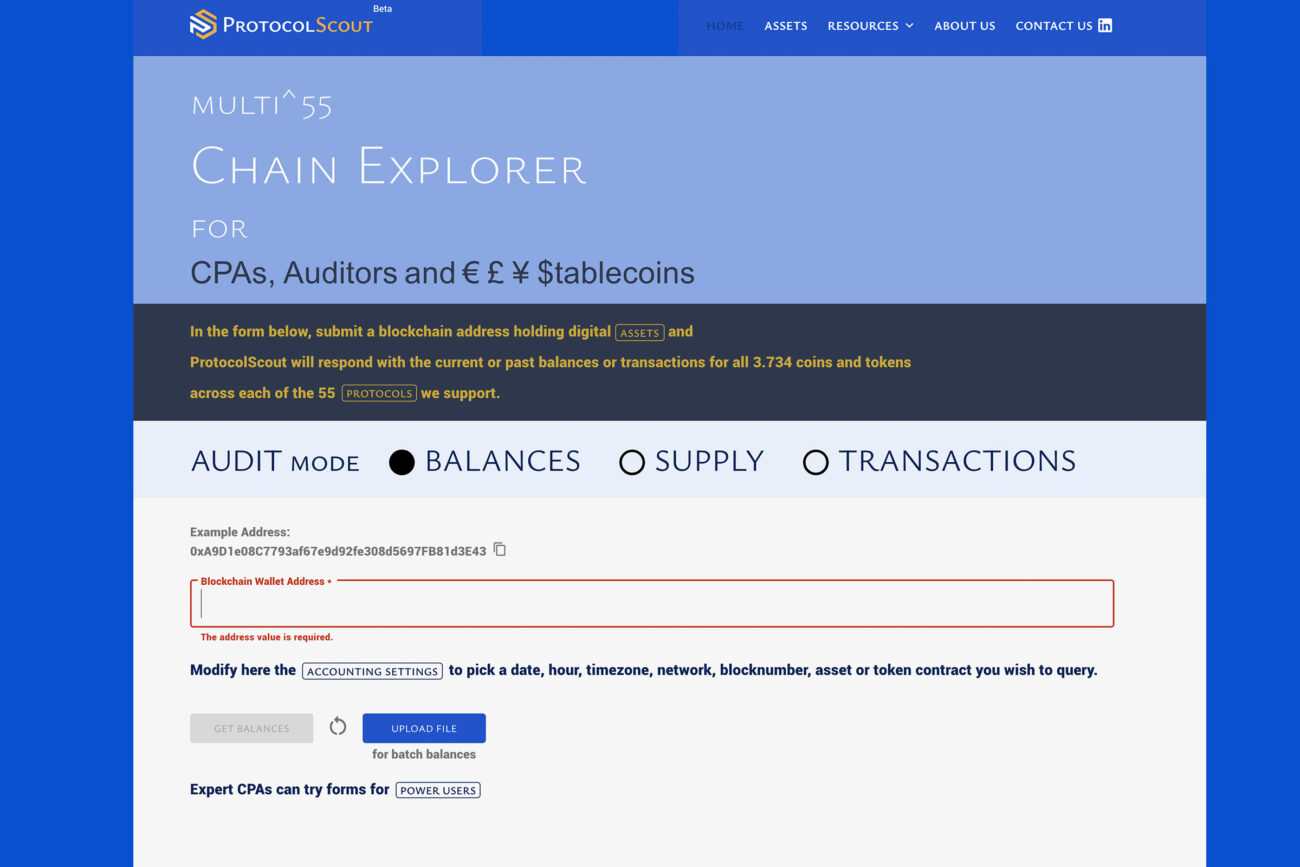This screenshot has width=1300, height=867.
Task: Go to the Home menu item
Action: click(x=725, y=26)
